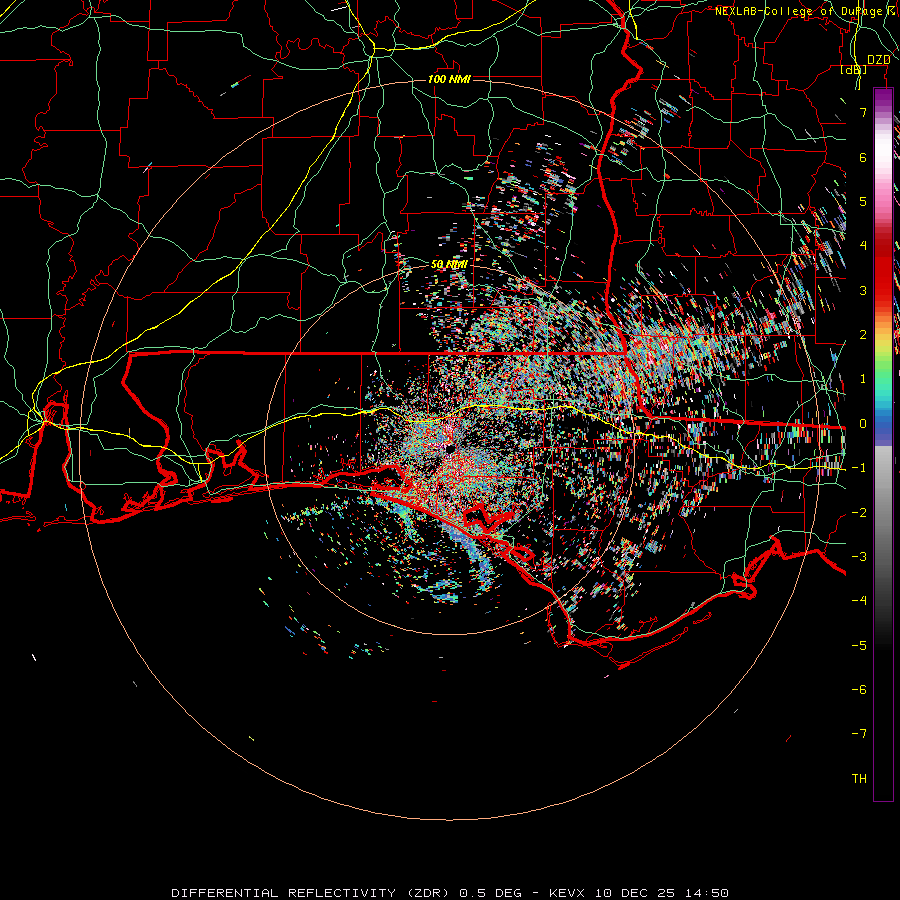Click the "7" value on color scale
Image resolution: width=900 pixels, height=900 pixels.
863,112
